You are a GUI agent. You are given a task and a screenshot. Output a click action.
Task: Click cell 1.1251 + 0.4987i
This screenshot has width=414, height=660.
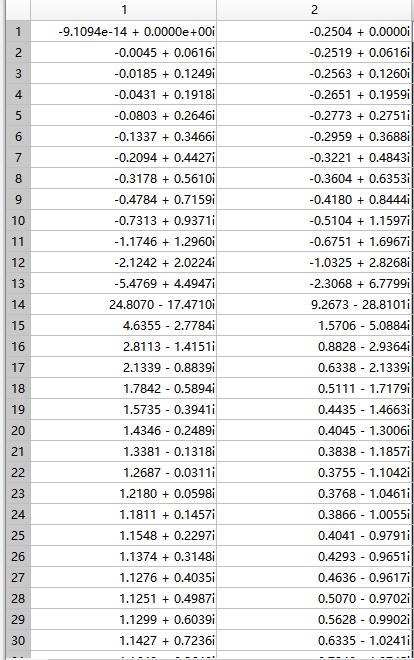(x=124, y=598)
